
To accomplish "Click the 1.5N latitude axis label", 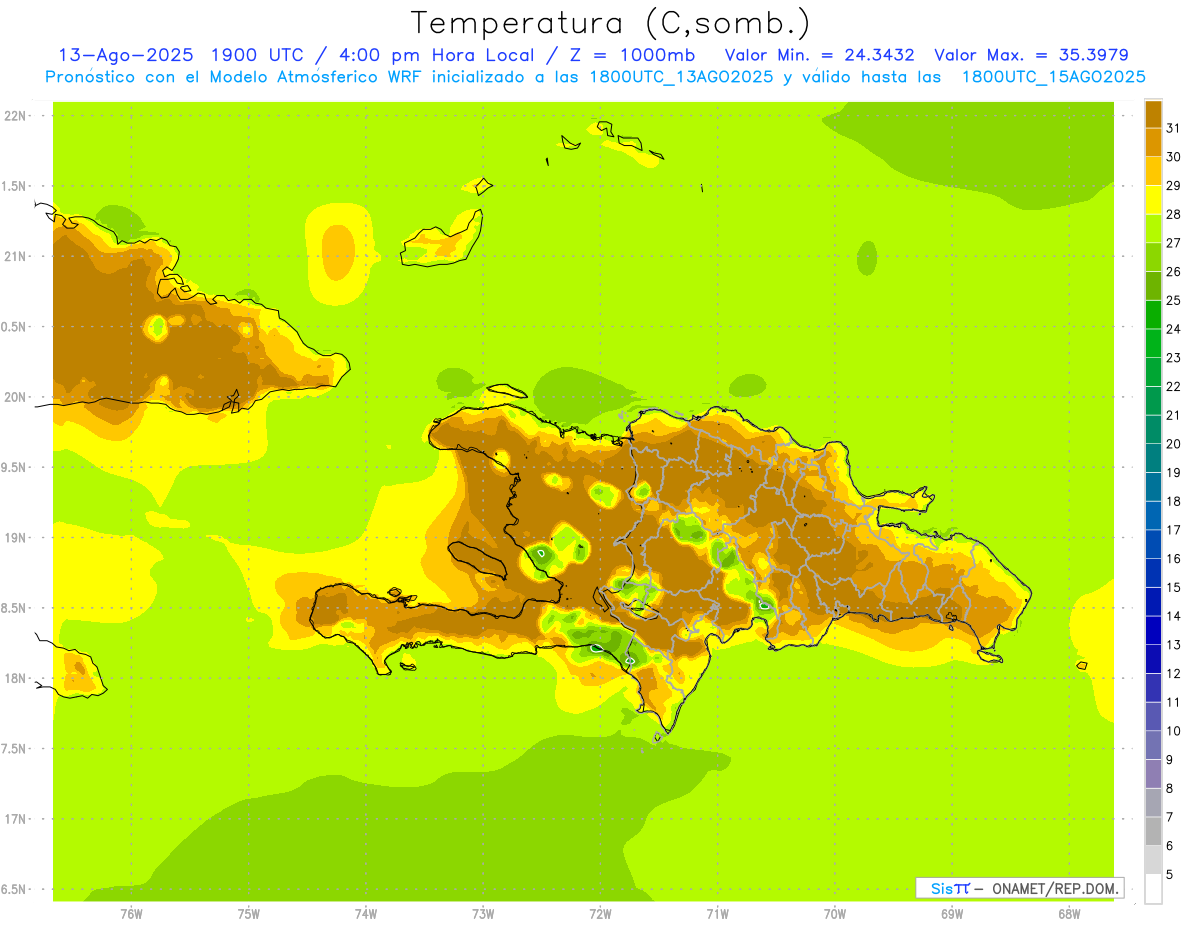I will [15, 186].
